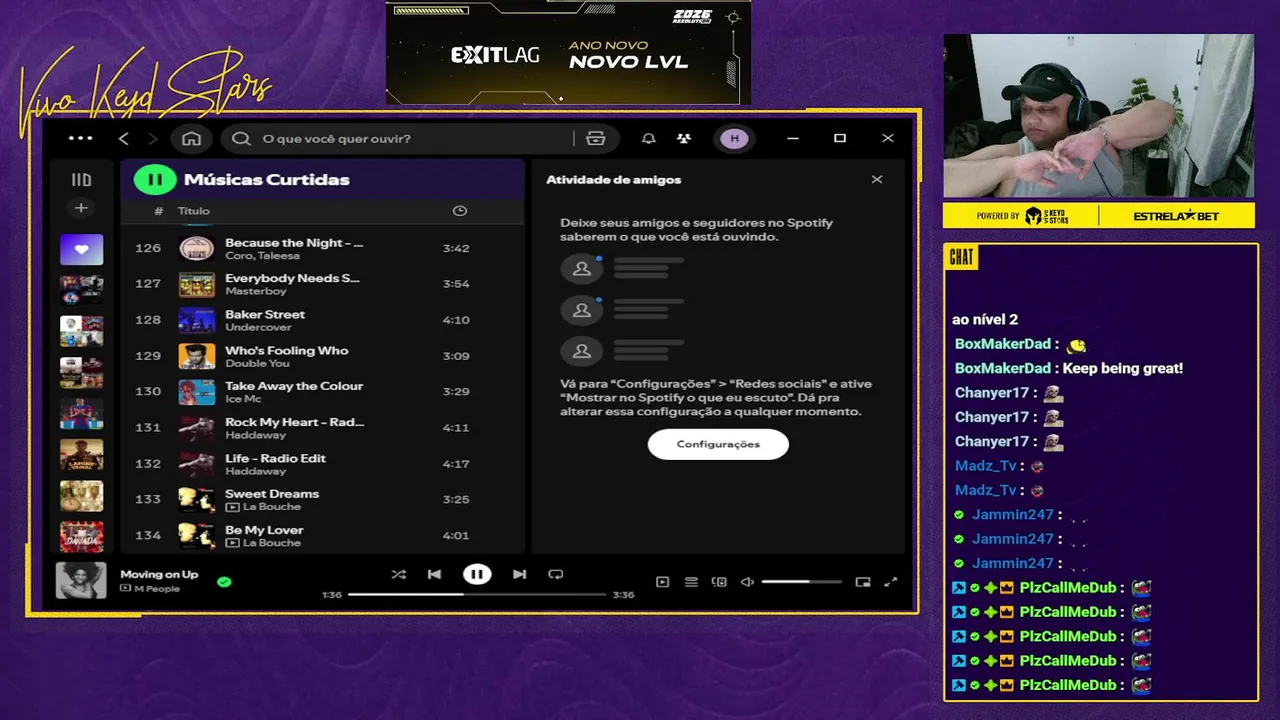Click the BoxMakerDad "Keep being great!" message
Screen dimensions: 1280x720
pyautogui.click(x=1068, y=368)
